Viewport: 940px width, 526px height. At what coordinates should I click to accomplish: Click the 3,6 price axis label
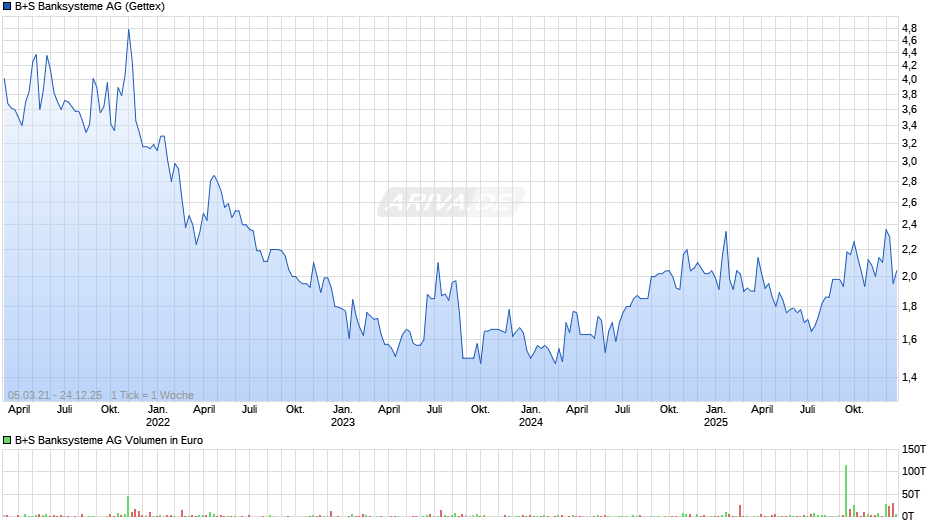pyautogui.click(x=909, y=110)
